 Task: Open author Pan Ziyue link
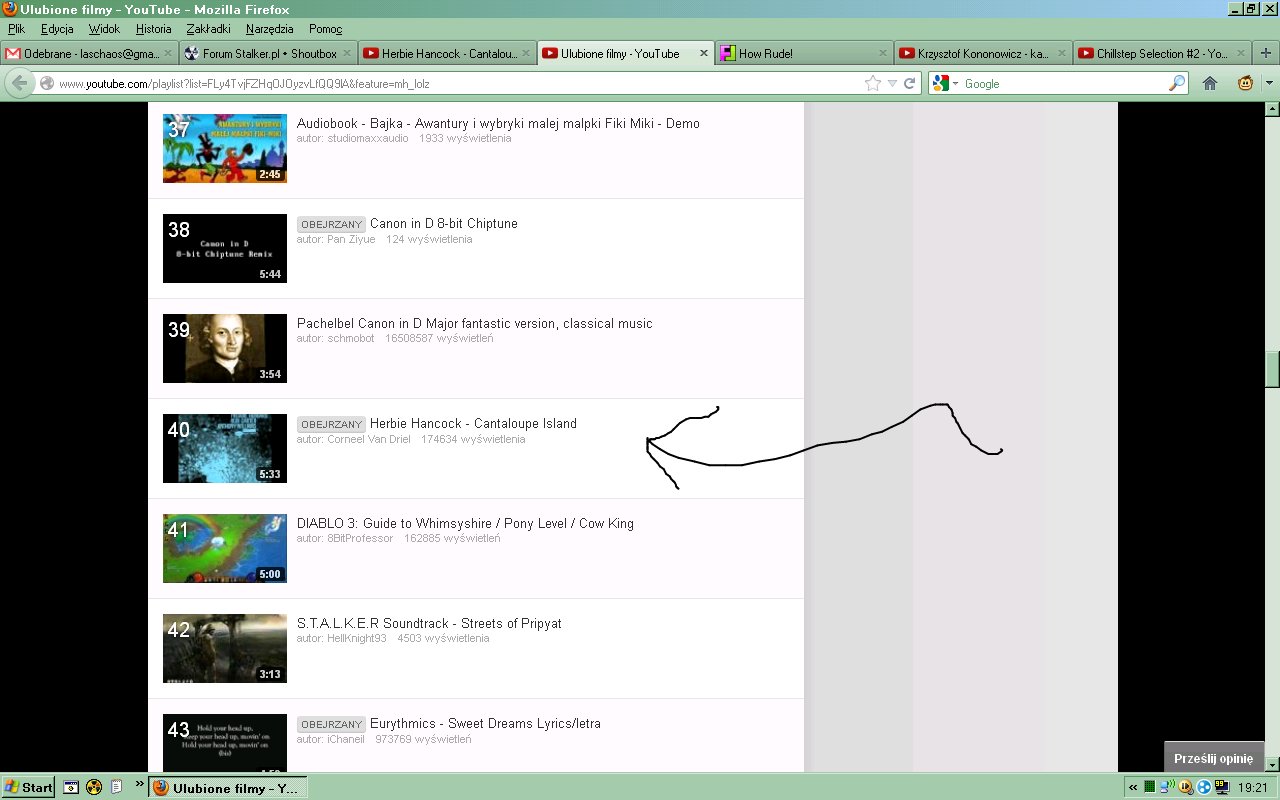pos(351,239)
